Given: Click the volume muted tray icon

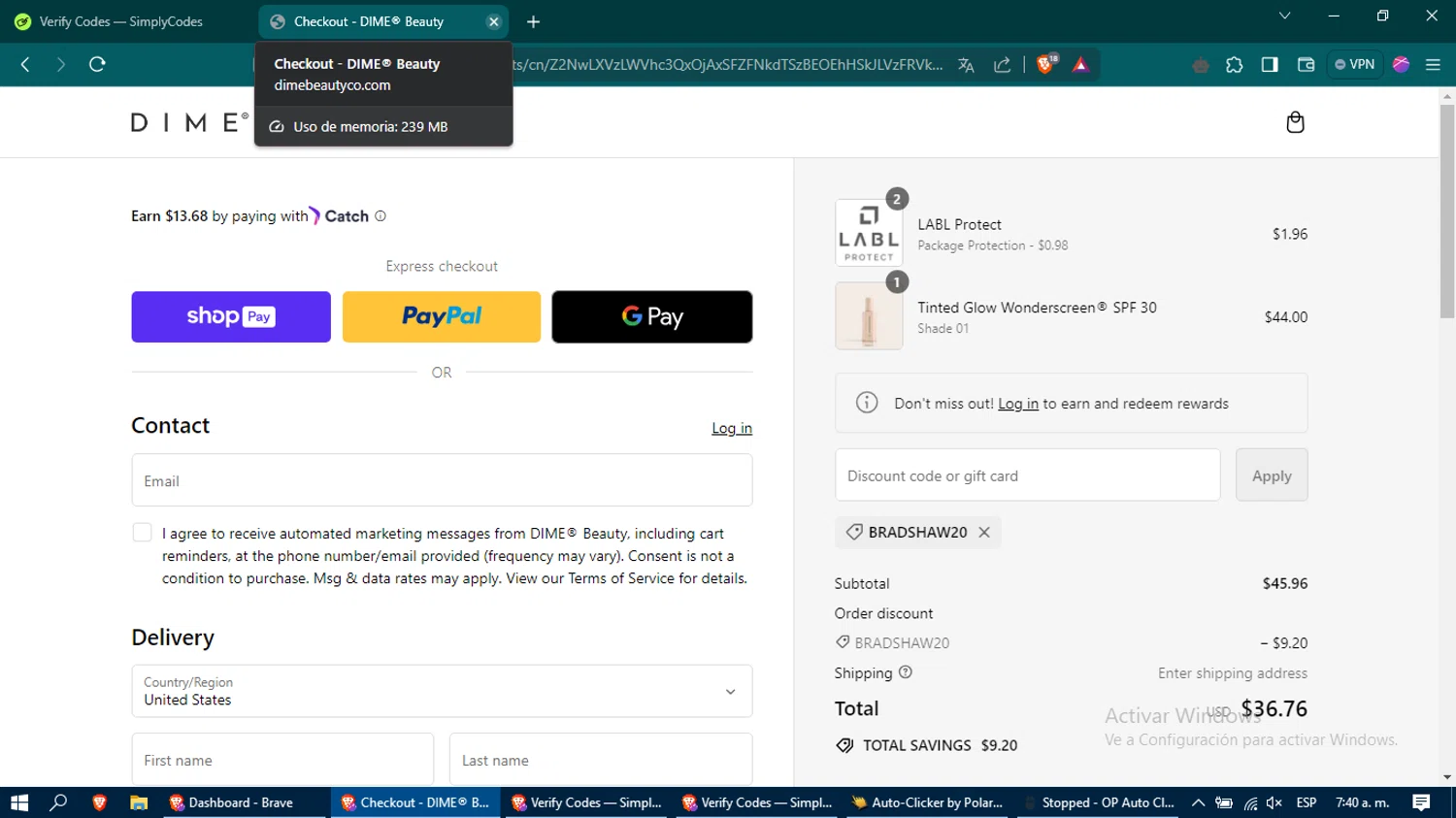Looking at the screenshot, I should 1274,802.
